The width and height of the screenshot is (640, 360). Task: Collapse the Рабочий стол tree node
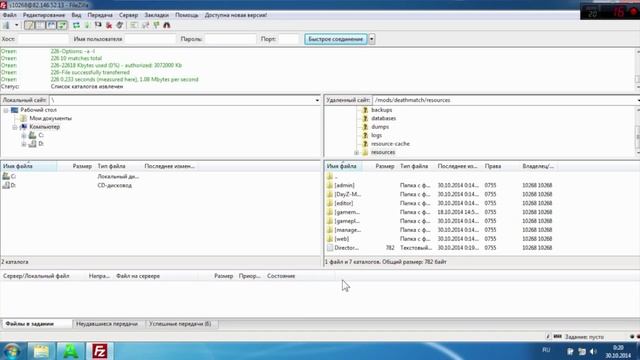[6, 110]
